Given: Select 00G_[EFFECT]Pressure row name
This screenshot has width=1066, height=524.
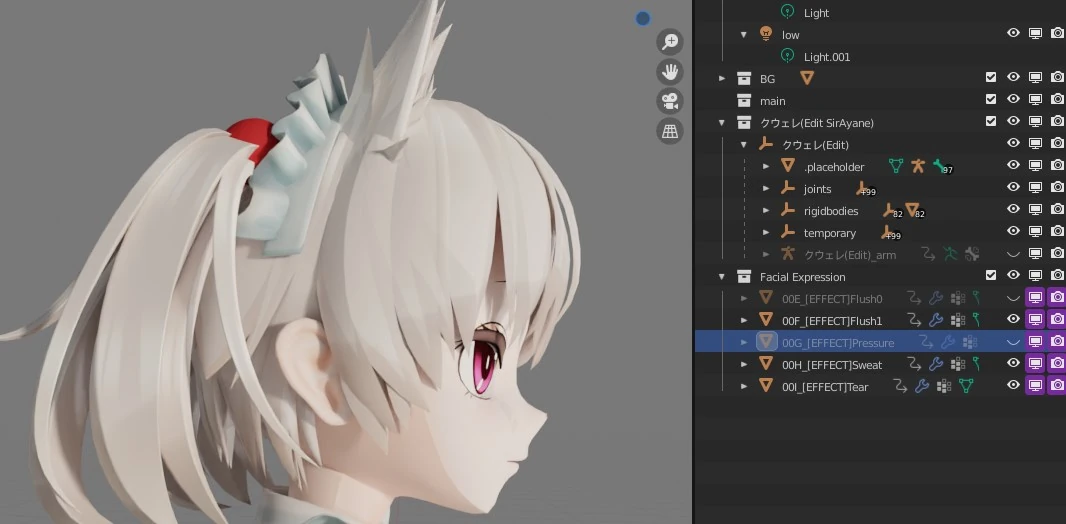Looking at the screenshot, I should [x=838, y=343].
